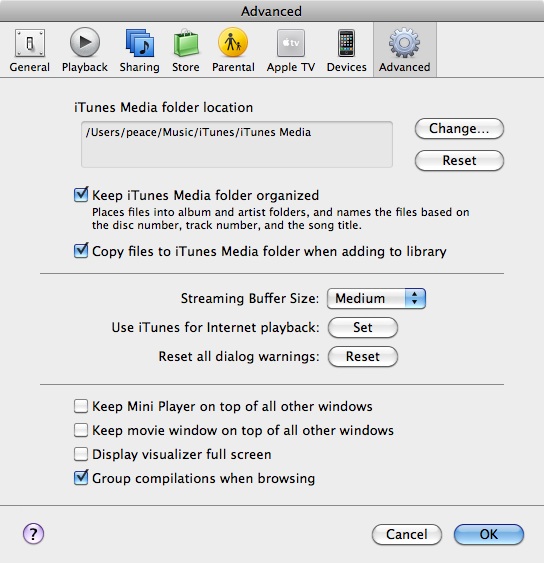This screenshot has width=544, height=563.
Task: Select the Advanced gear icon
Action: coord(404,43)
